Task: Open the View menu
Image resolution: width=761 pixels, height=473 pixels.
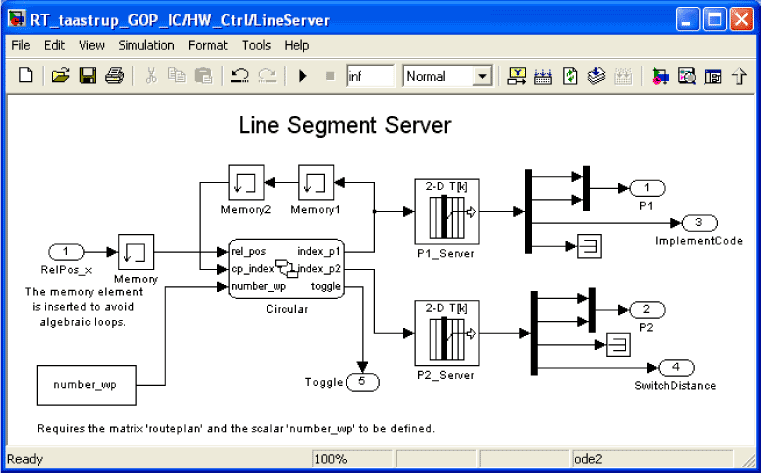Action: tap(92, 46)
